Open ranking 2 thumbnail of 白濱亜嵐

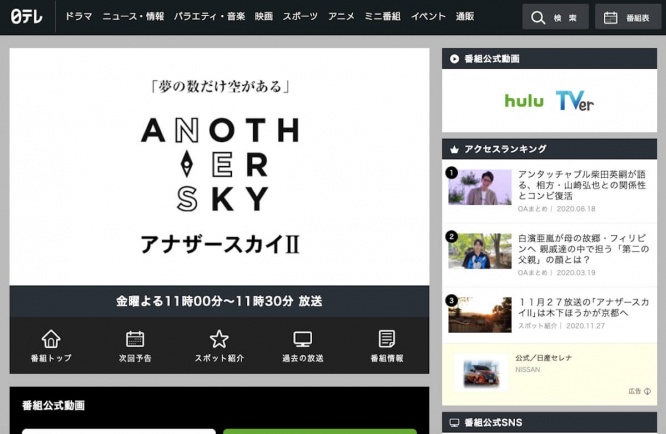(x=480, y=251)
